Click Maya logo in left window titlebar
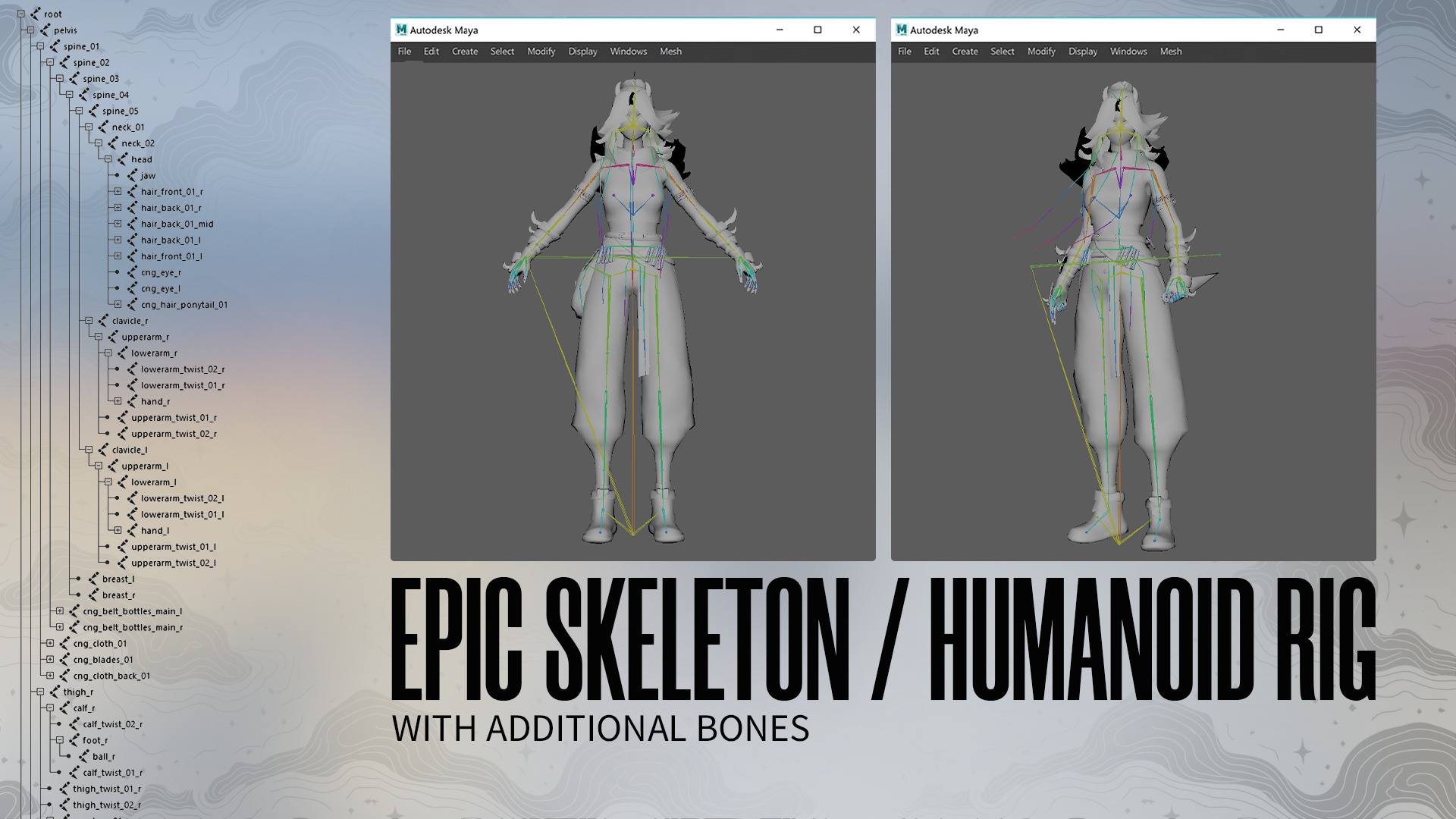This screenshot has height=819, width=1456. click(x=401, y=30)
